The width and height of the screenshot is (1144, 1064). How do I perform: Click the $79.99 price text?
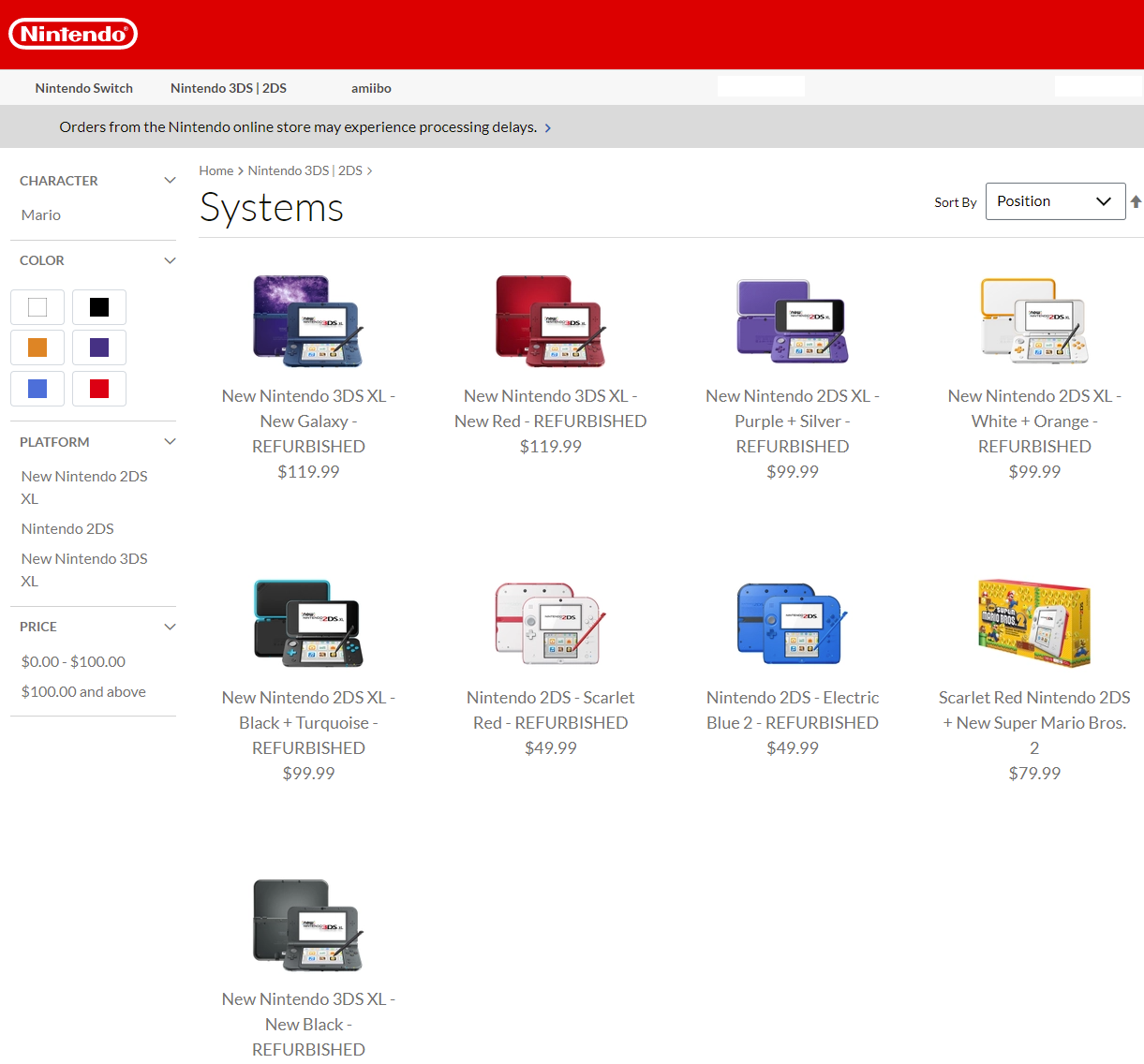(1034, 774)
